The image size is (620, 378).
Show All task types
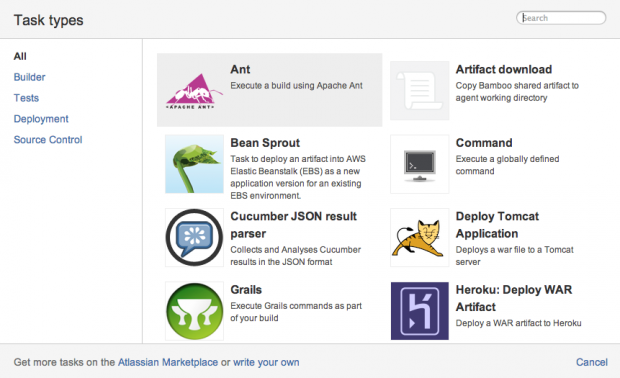pyautogui.click(x=20, y=57)
